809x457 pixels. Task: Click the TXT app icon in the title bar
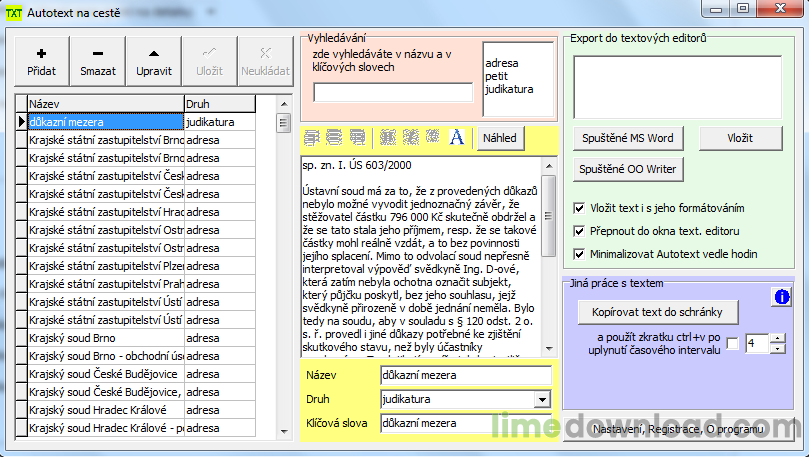(x=14, y=10)
